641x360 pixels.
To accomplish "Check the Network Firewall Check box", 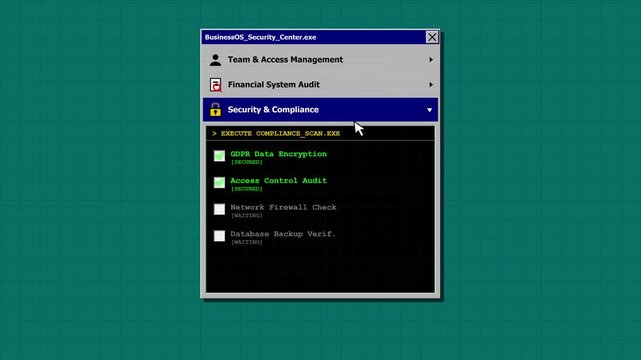I will (219, 209).
